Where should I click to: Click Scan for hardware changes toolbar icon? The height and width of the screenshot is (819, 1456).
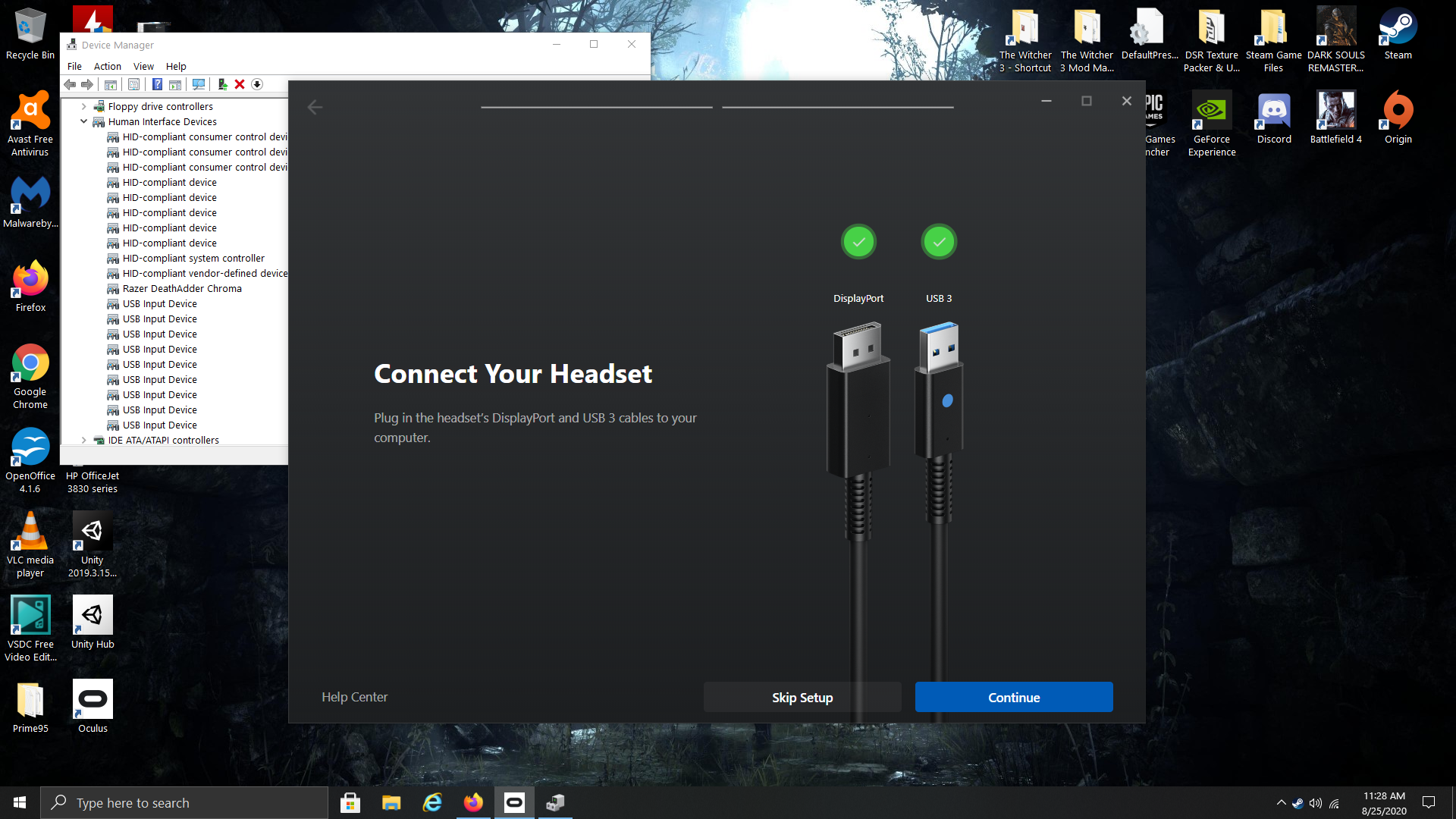click(199, 84)
